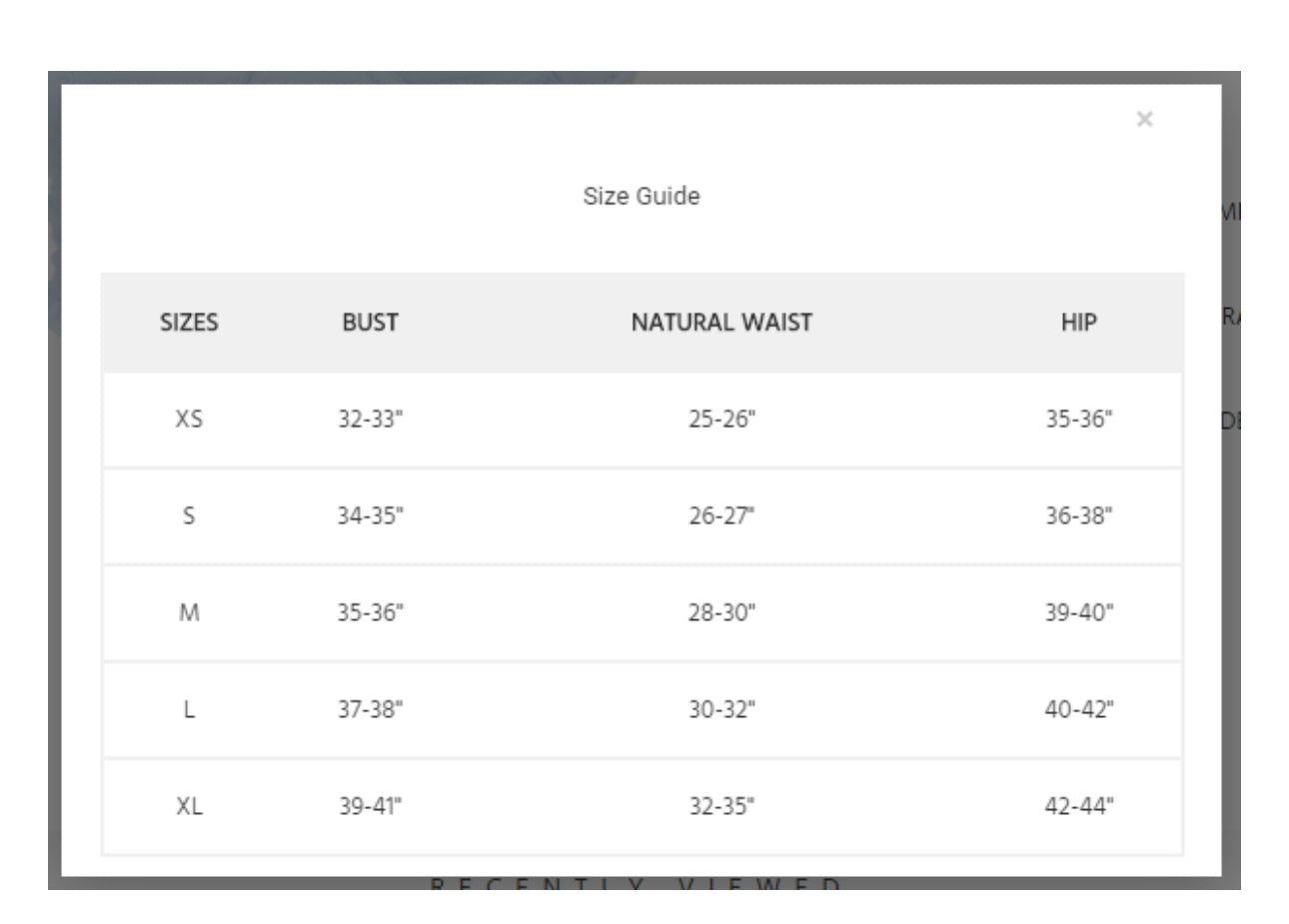This screenshot has width=1289, height=924.
Task: Click the L waist value 30-32"
Action: click(721, 709)
